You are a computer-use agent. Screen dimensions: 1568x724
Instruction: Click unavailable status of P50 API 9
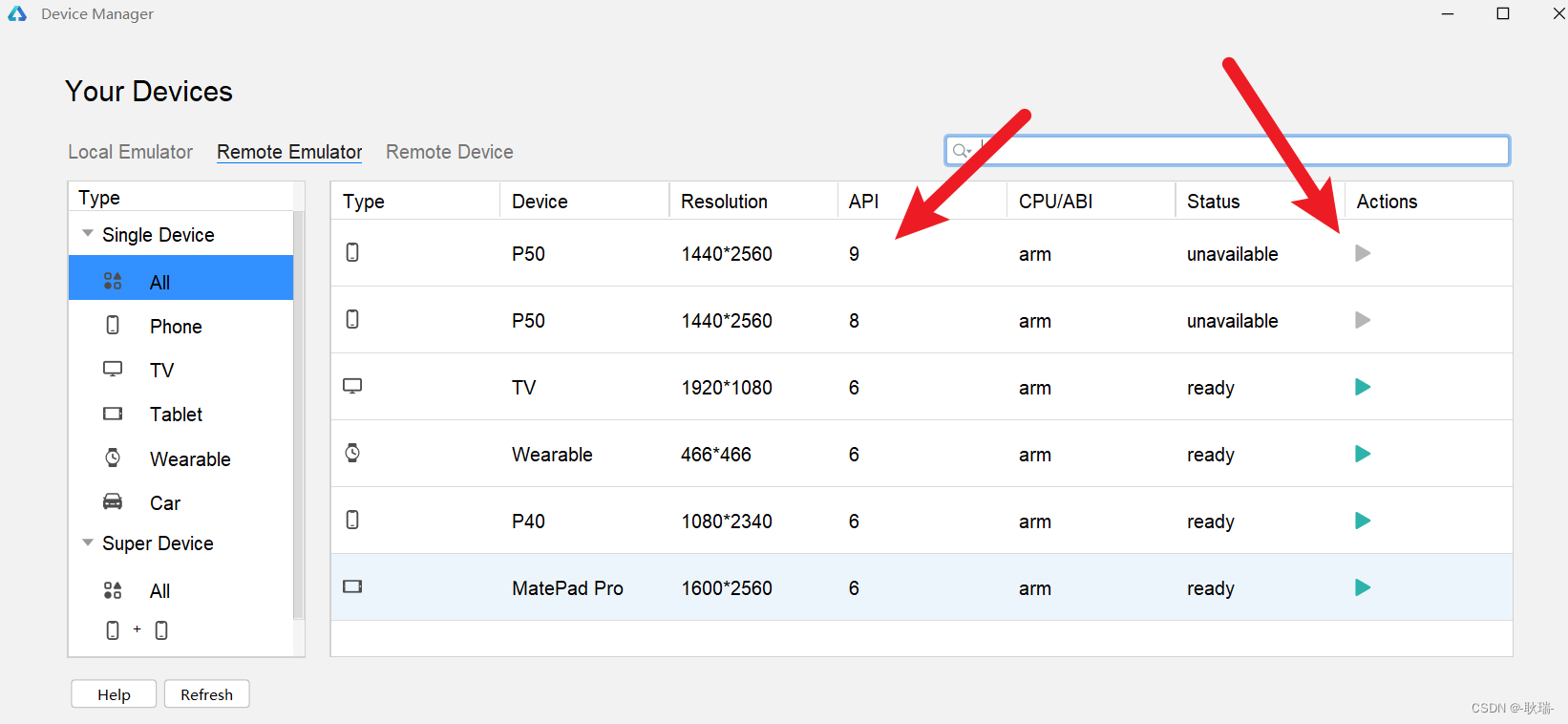1232,254
